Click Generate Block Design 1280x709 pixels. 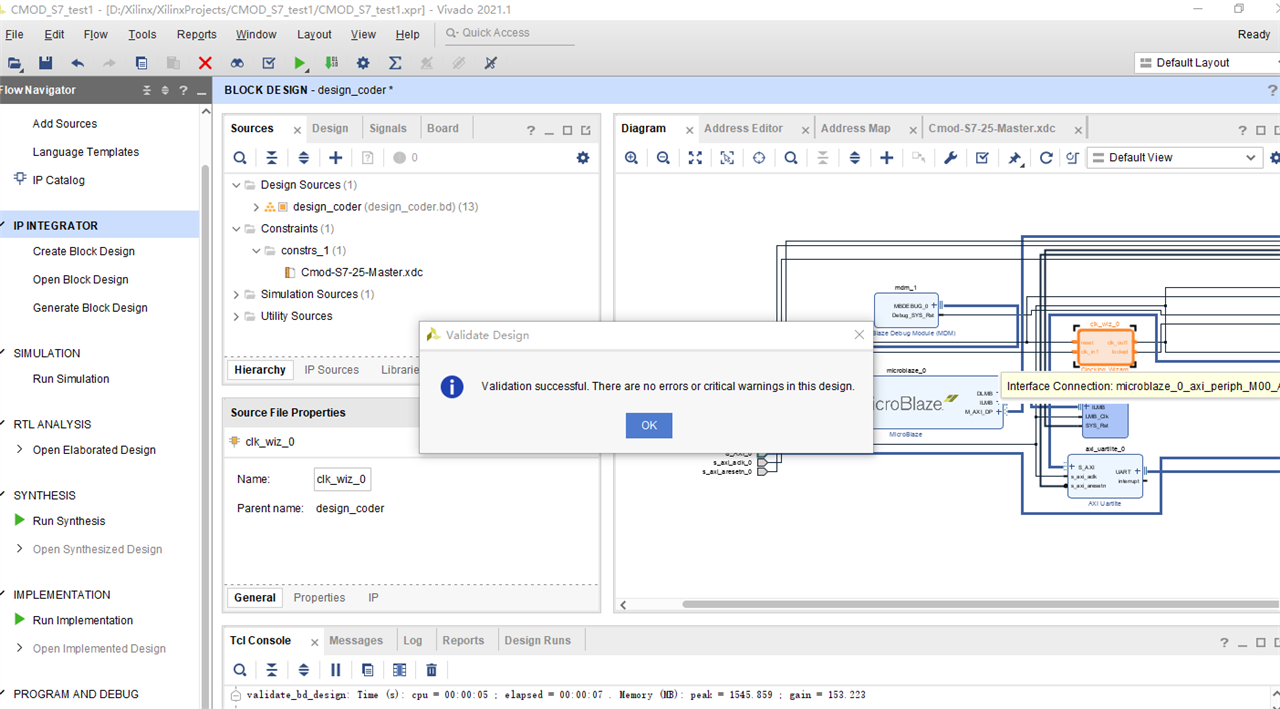tap(90, 308)
